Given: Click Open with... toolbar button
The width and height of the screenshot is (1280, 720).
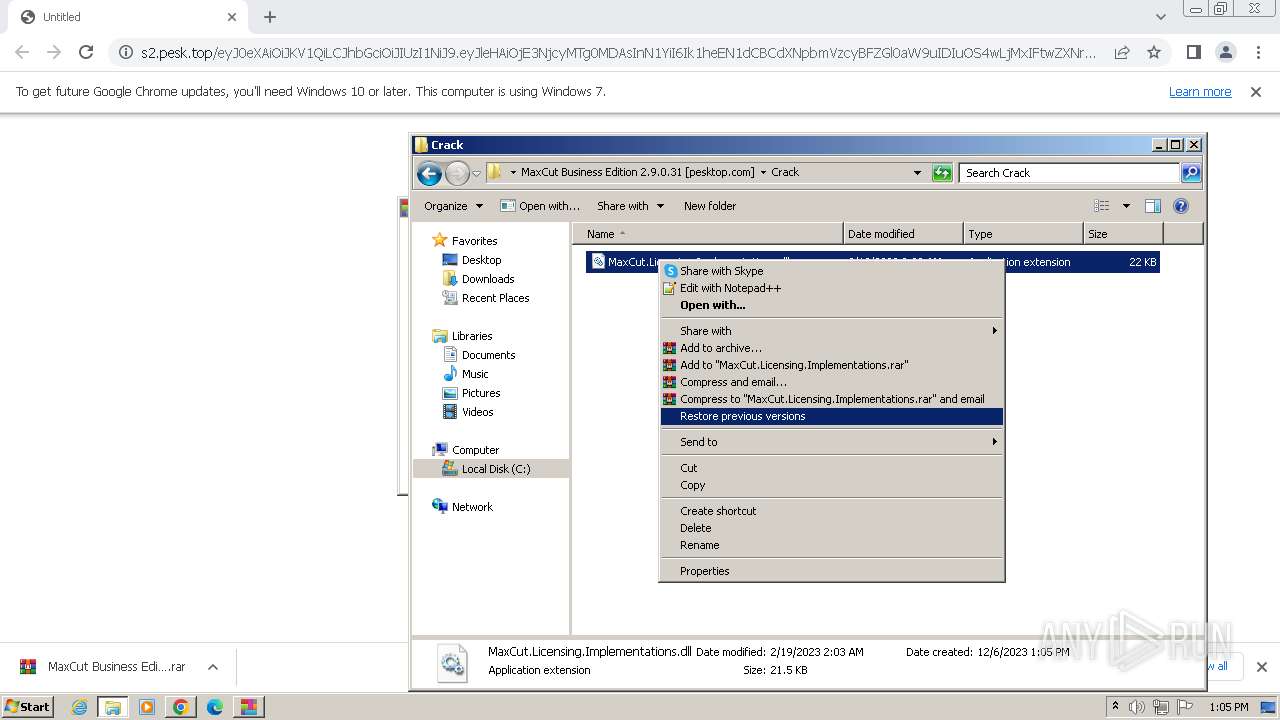Looking at the screenshot, I should 540,206.
